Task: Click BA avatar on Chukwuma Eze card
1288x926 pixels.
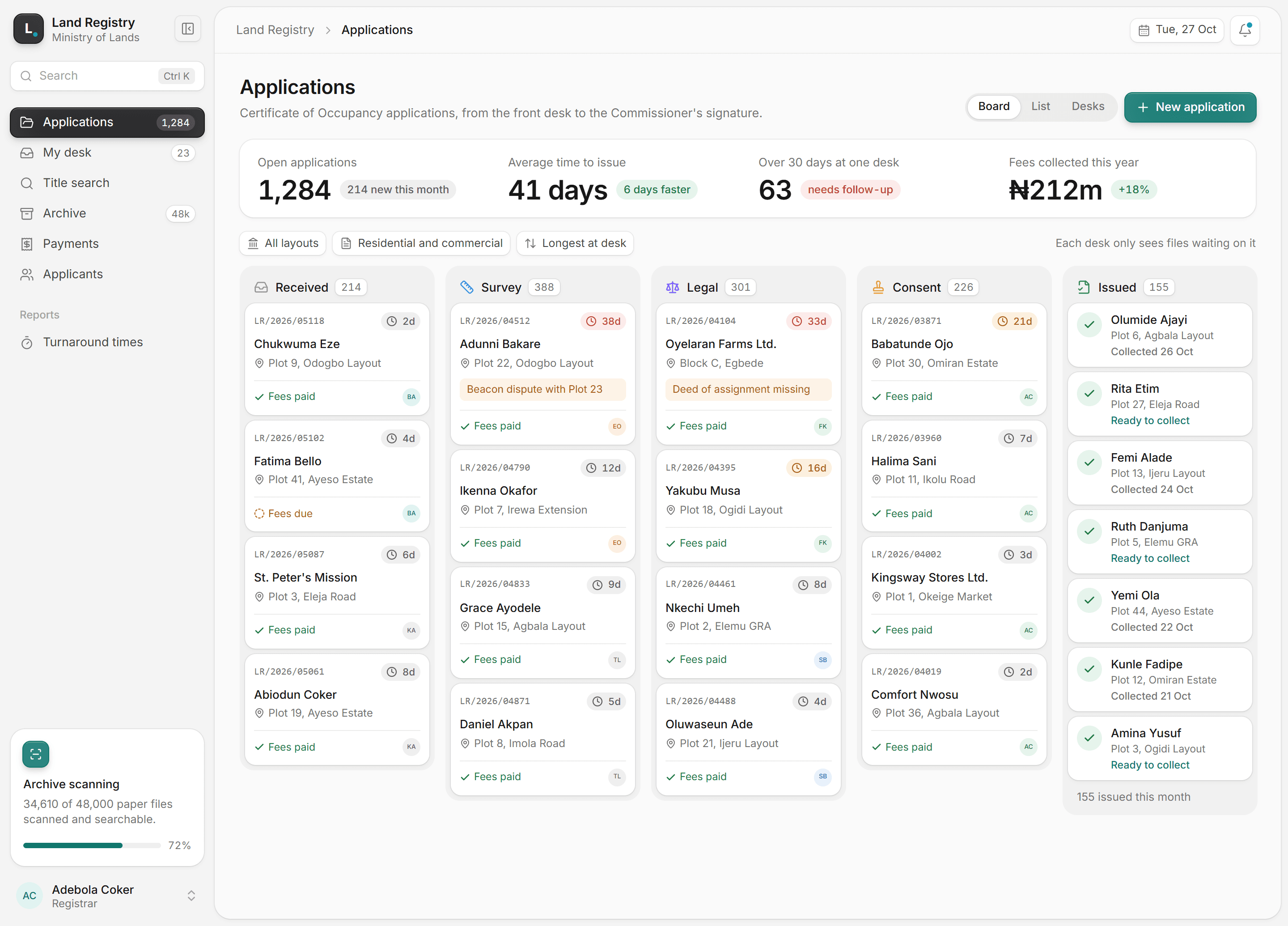Action: point(411,396)
